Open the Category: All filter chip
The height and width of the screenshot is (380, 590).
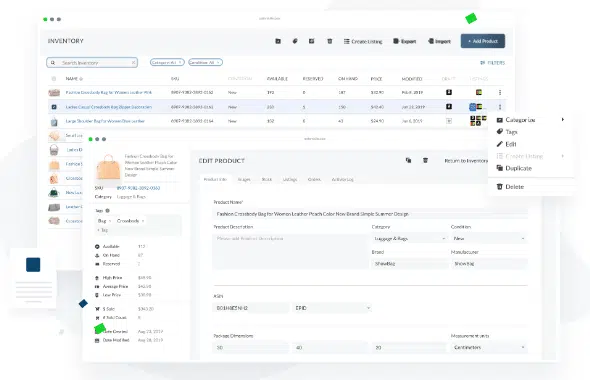(167, 62)
